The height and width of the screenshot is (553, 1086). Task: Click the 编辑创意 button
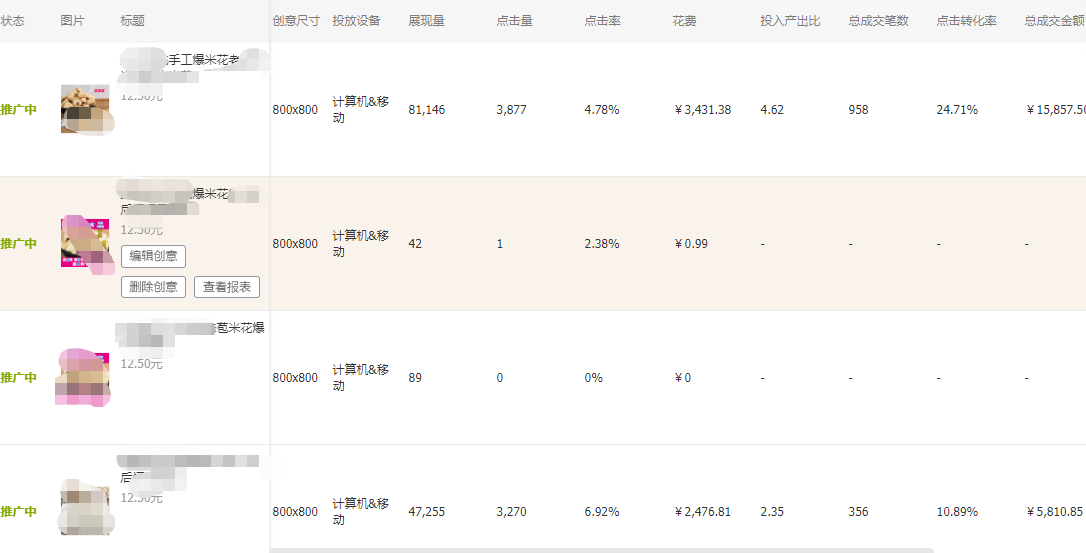point(153,256)
